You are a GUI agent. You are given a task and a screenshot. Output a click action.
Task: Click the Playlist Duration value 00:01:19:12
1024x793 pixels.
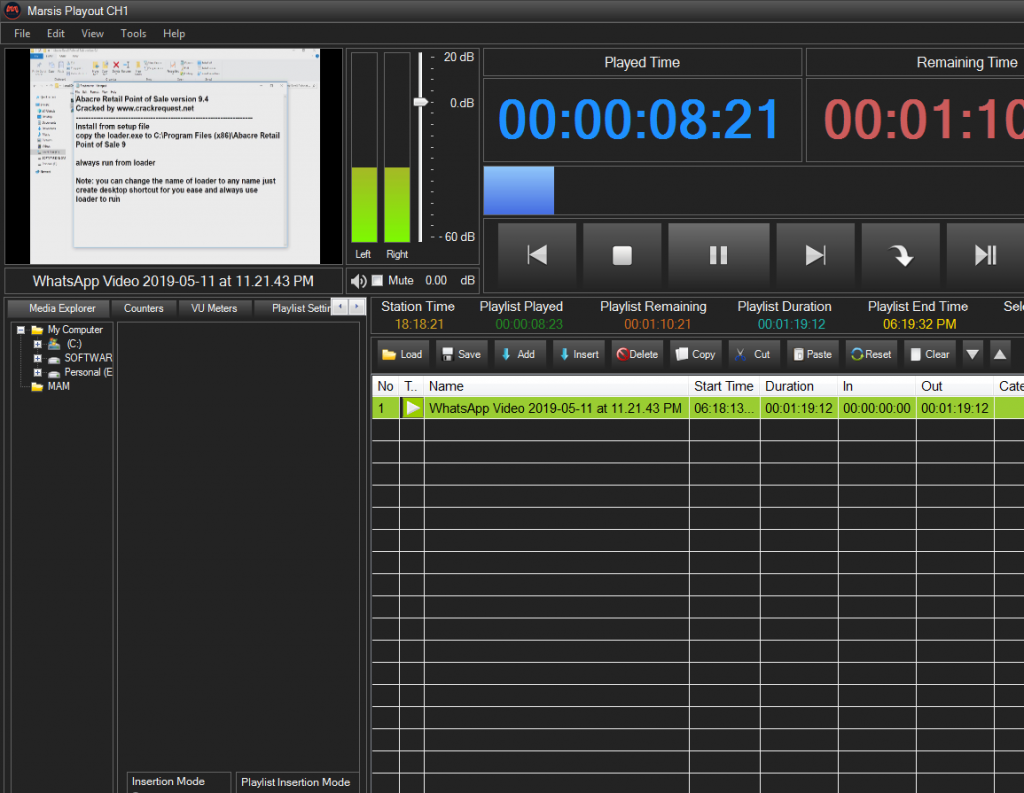[x=792, y=324]
